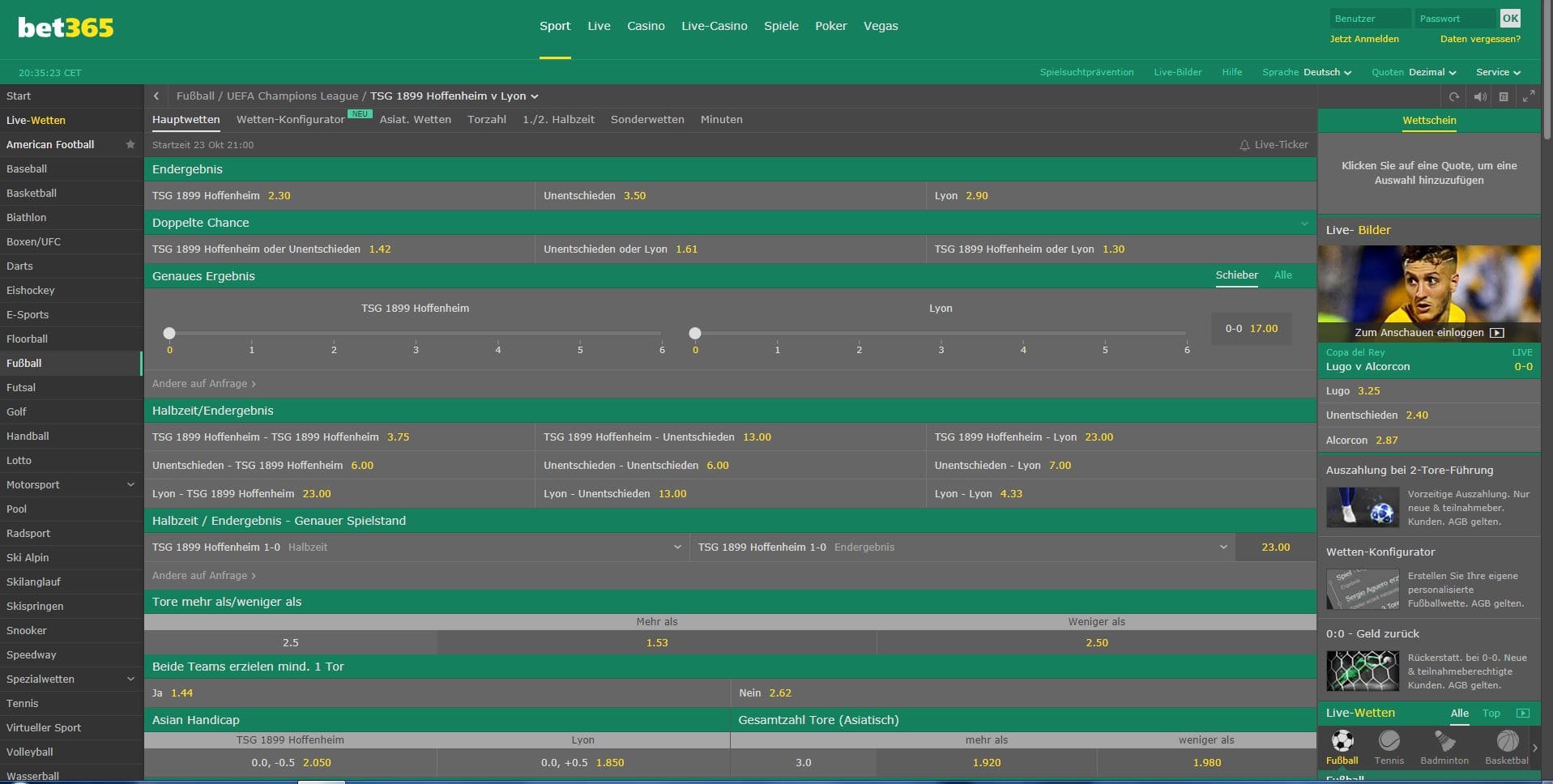Screen dimensions: 1553x784
Task: Open the match selector dropdown TSG 1899 Hoffenheim v Lyon
Action: tap(454, 96)
